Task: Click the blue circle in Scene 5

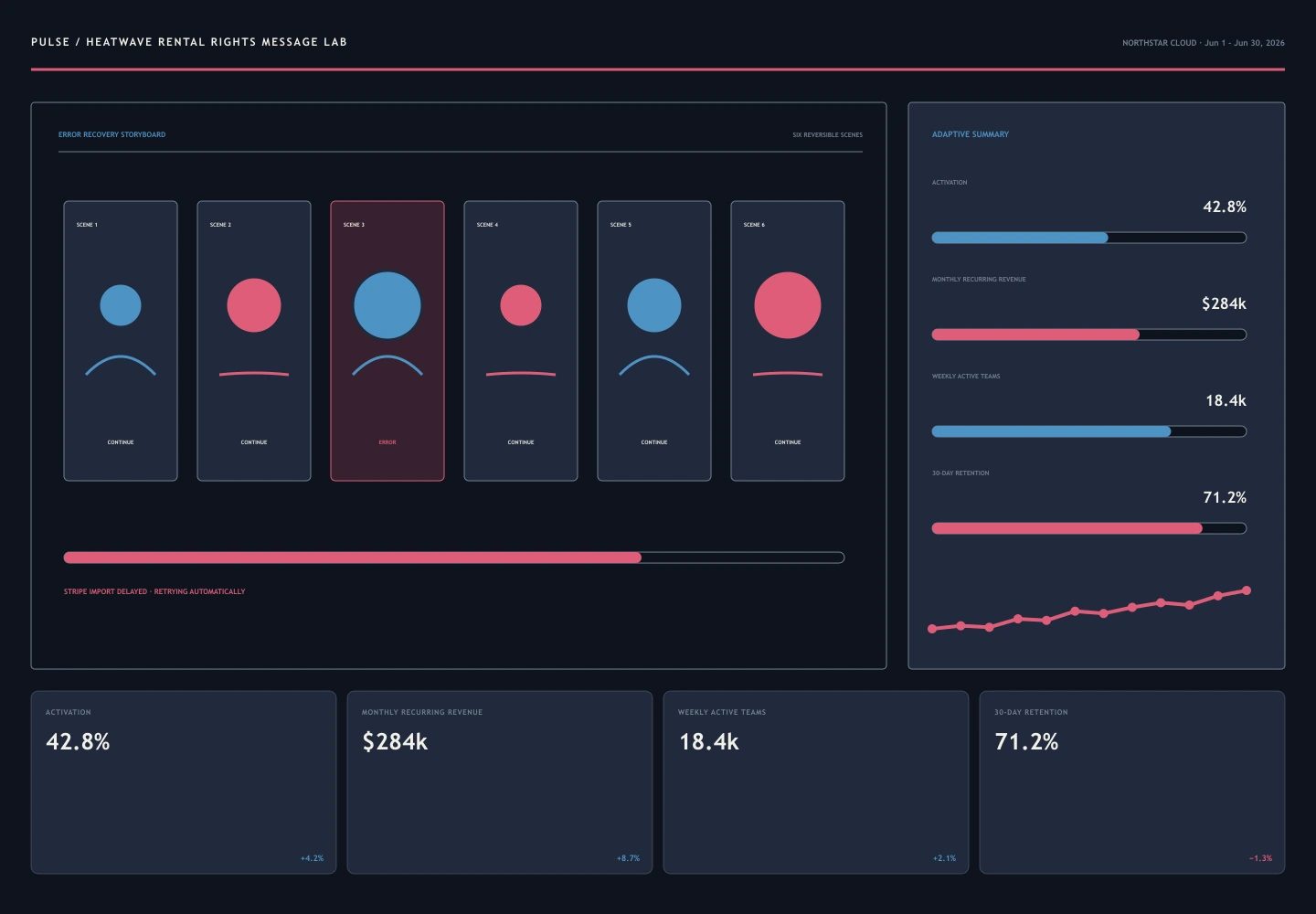Action: [x=654, y=305]
